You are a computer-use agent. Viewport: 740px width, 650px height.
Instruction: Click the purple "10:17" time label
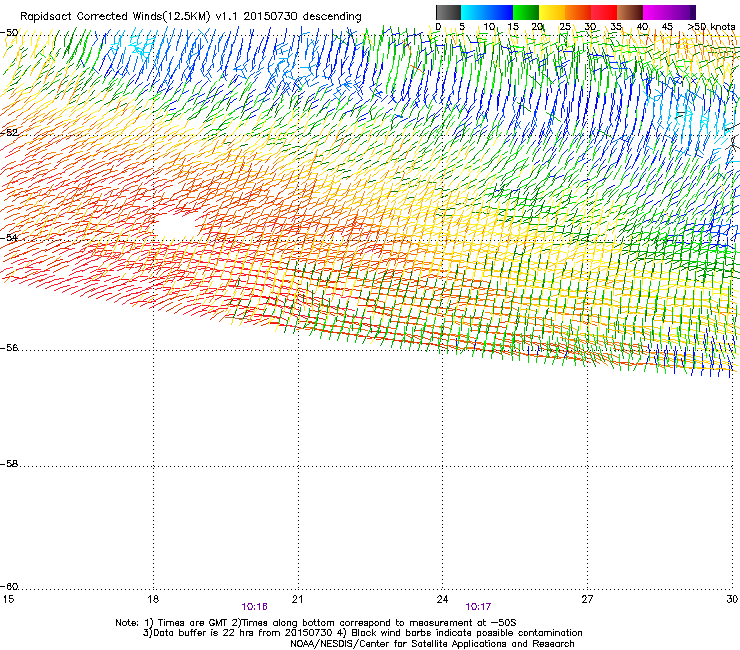tap(478, 607)
